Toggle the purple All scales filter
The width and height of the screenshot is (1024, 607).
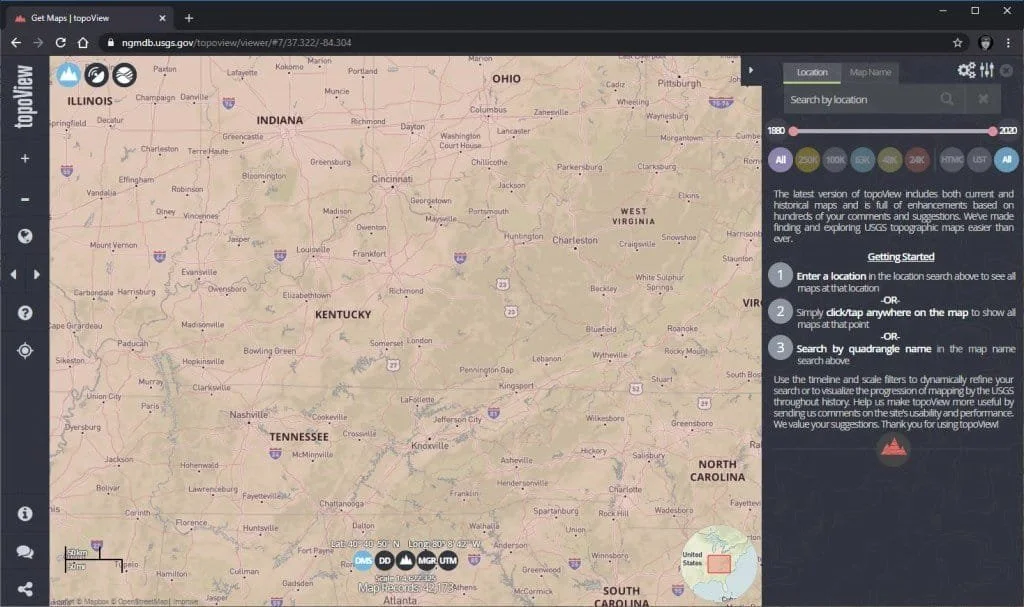click(x=780, y=160)
